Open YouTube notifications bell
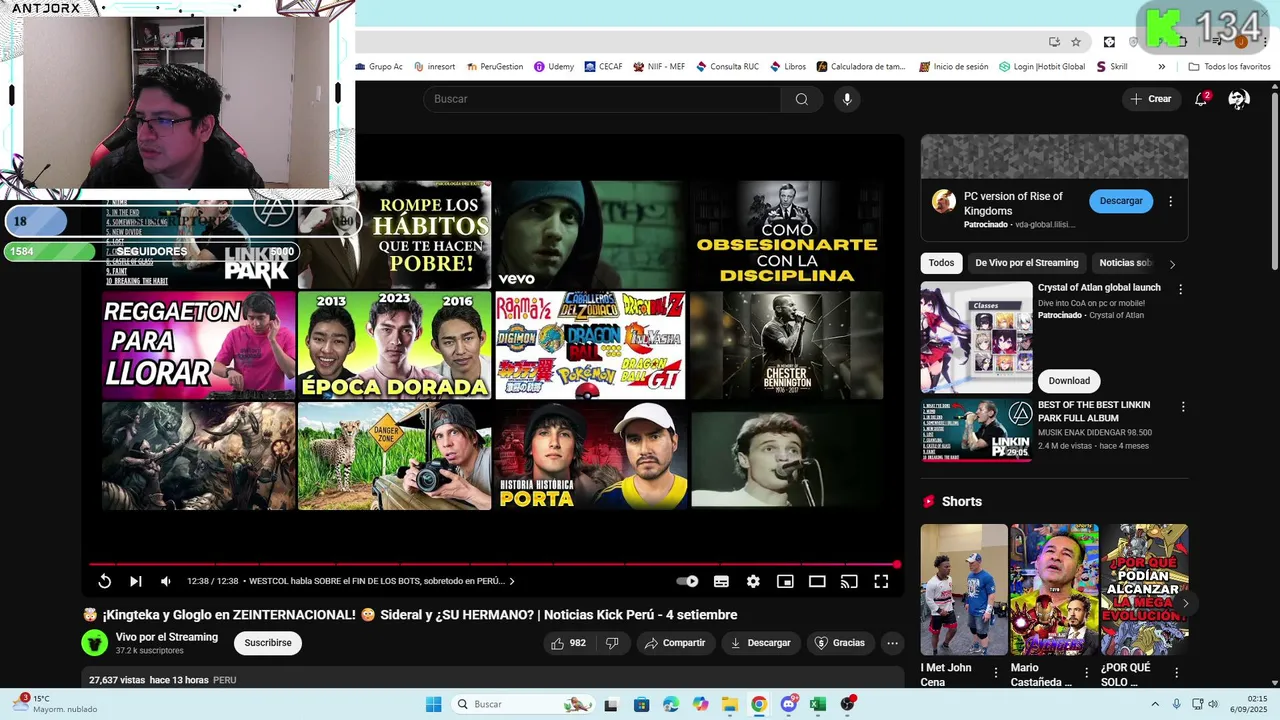The image size is (1280, 720). 1202,99
